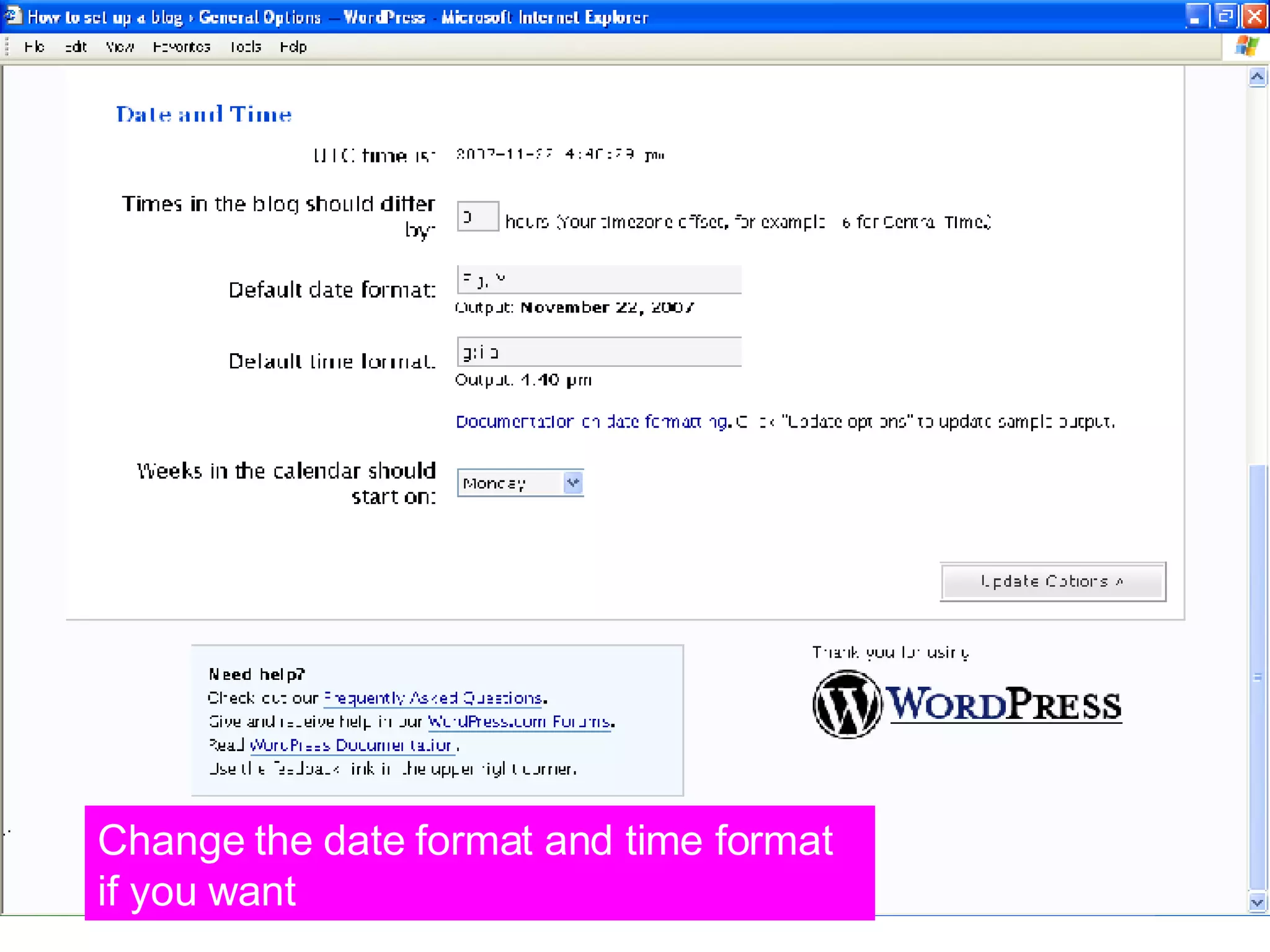Viewport: 1270px width, 952px height.
Task: Open the Edit menu
Action: pos(76,47)
